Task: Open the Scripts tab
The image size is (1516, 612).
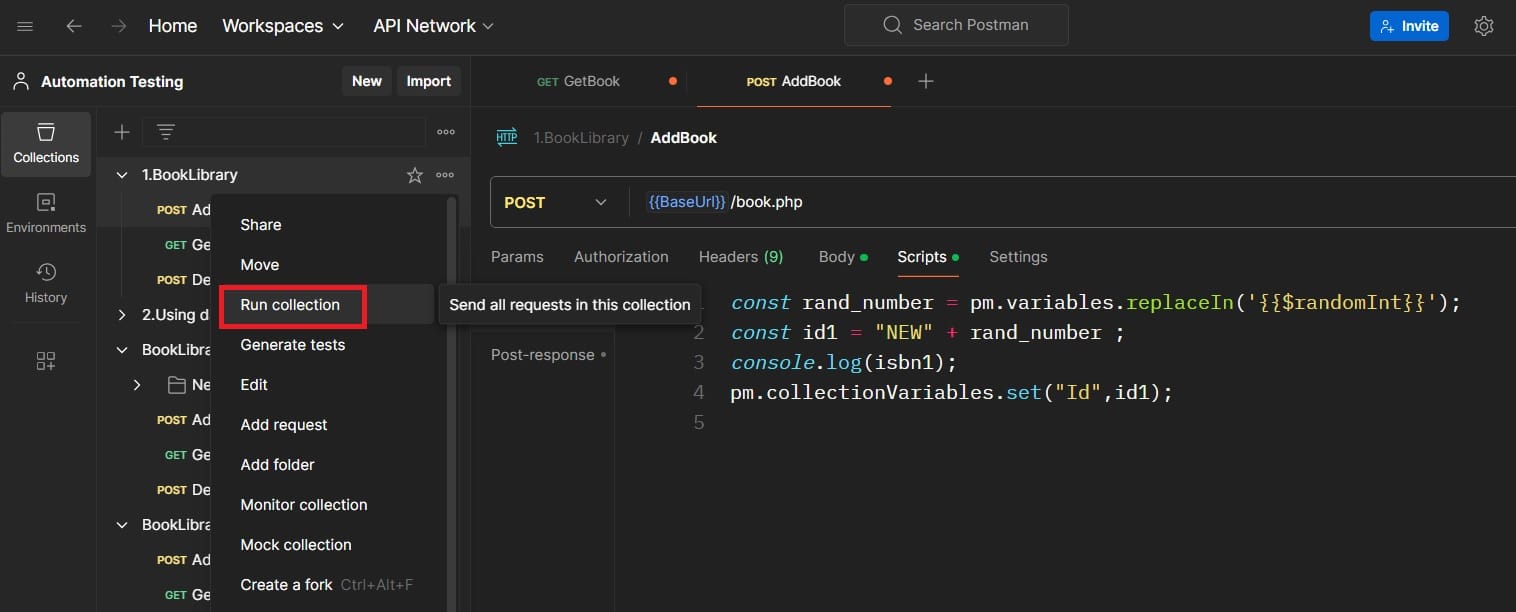Action: pos(928,257)
